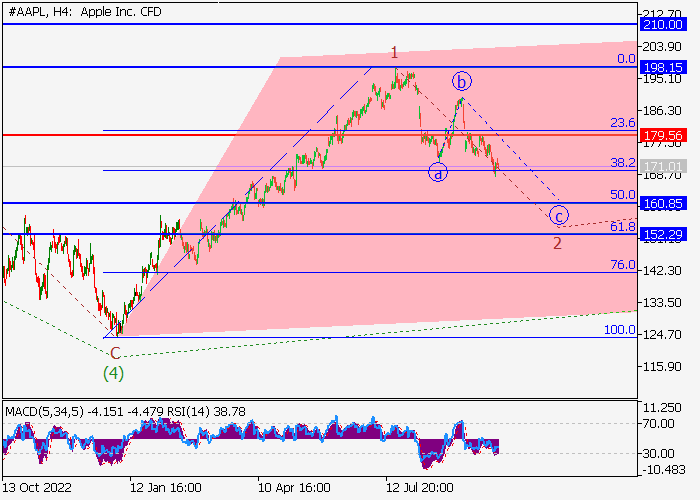Screen dimensions: 700x500
Task: Select the 160.85 blue price label
Action: pyautogui.click(x=663, y=204)
